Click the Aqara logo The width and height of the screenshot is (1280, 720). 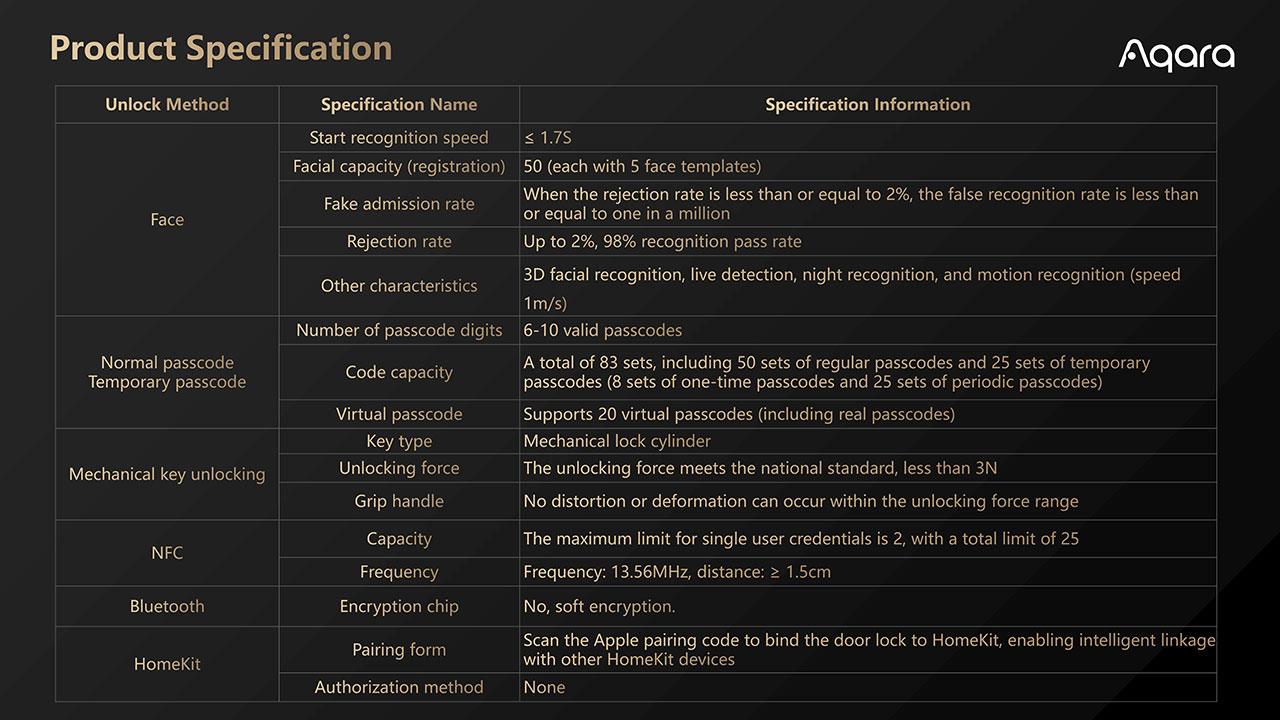tap(1177, 55)
